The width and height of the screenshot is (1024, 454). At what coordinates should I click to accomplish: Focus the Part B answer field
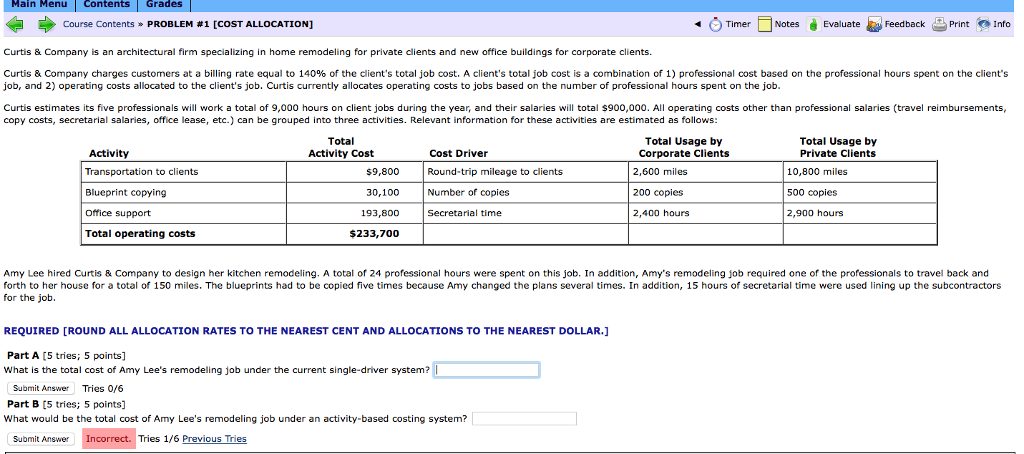coord(524,419)
